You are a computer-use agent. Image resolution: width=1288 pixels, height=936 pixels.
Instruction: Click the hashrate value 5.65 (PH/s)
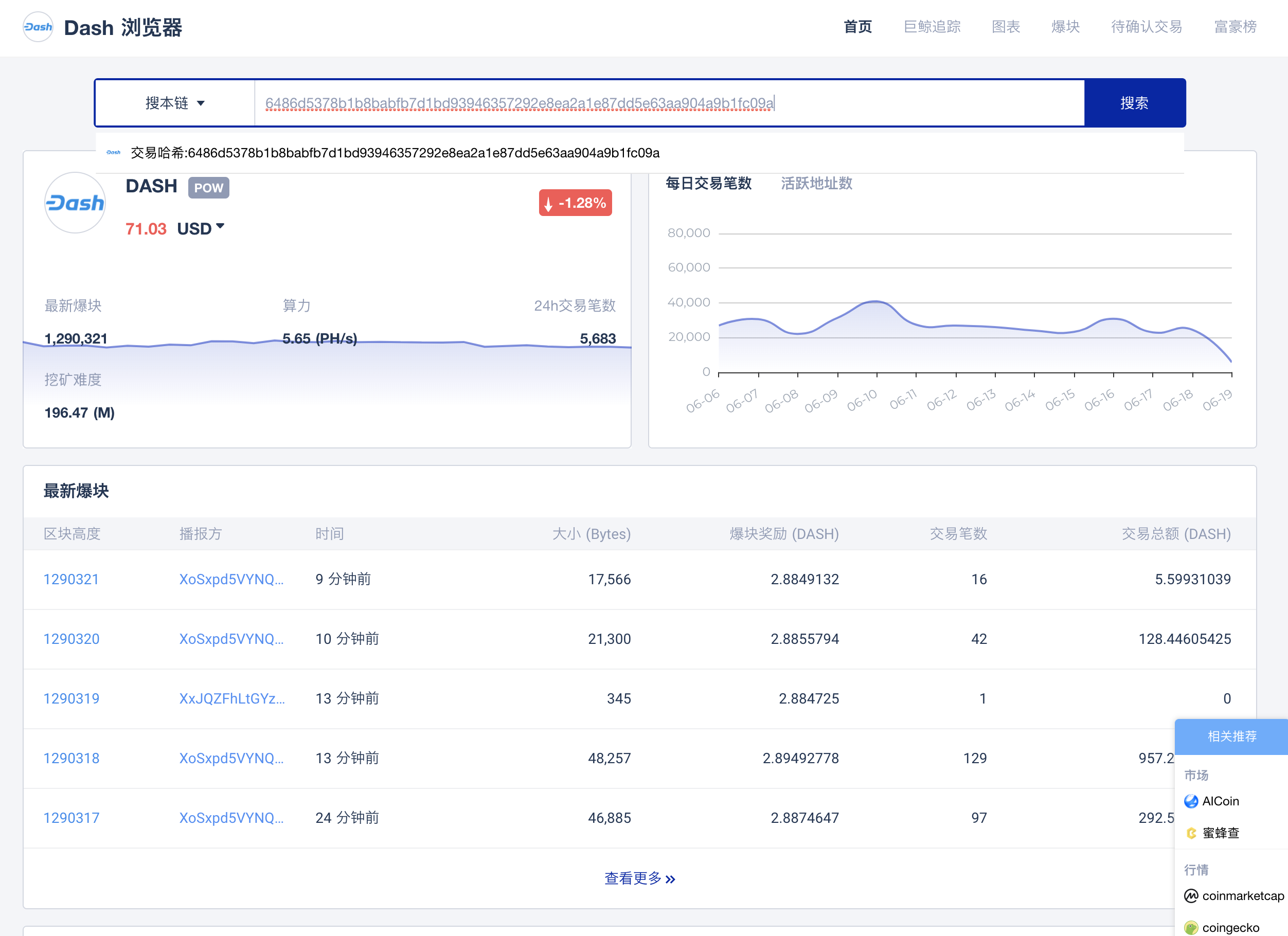pos(320,338)
